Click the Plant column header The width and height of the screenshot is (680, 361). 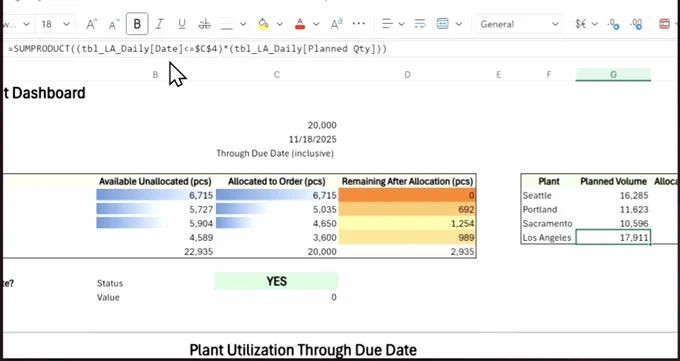point(549,181)
